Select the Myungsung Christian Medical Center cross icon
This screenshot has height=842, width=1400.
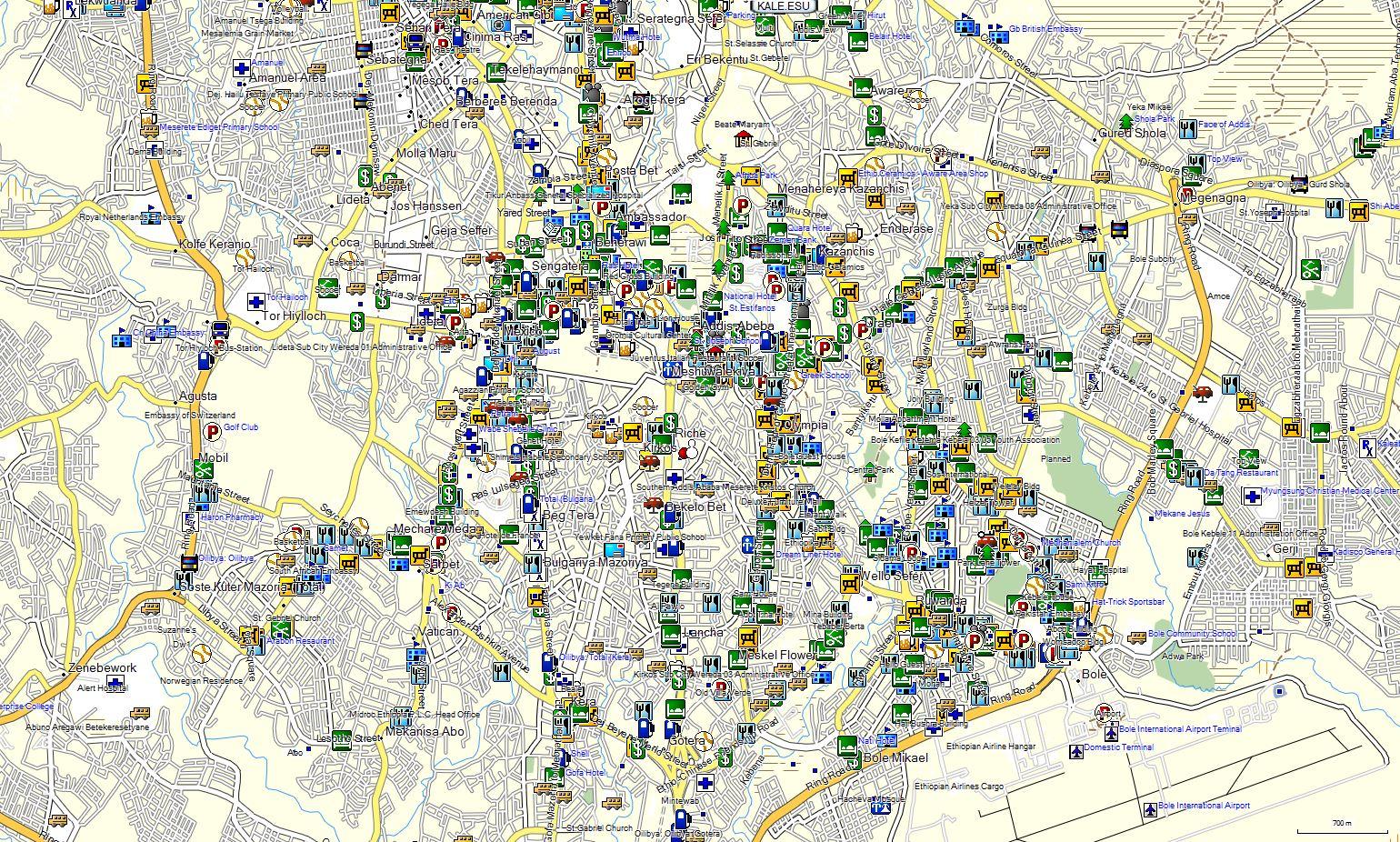click(1252, 496)
